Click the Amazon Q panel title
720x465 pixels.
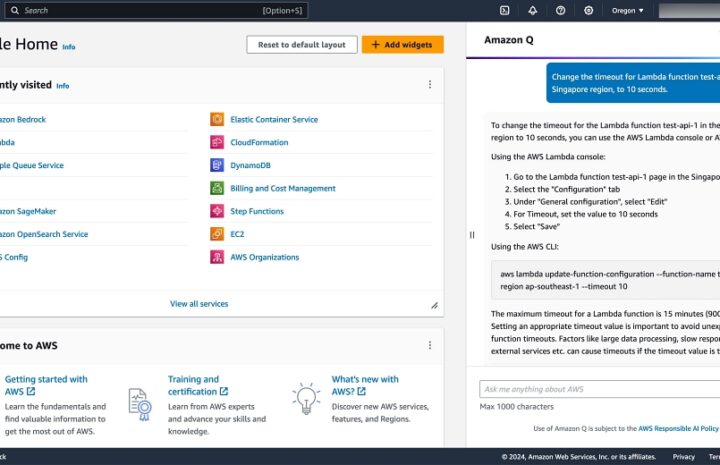(x=509, y=40)
